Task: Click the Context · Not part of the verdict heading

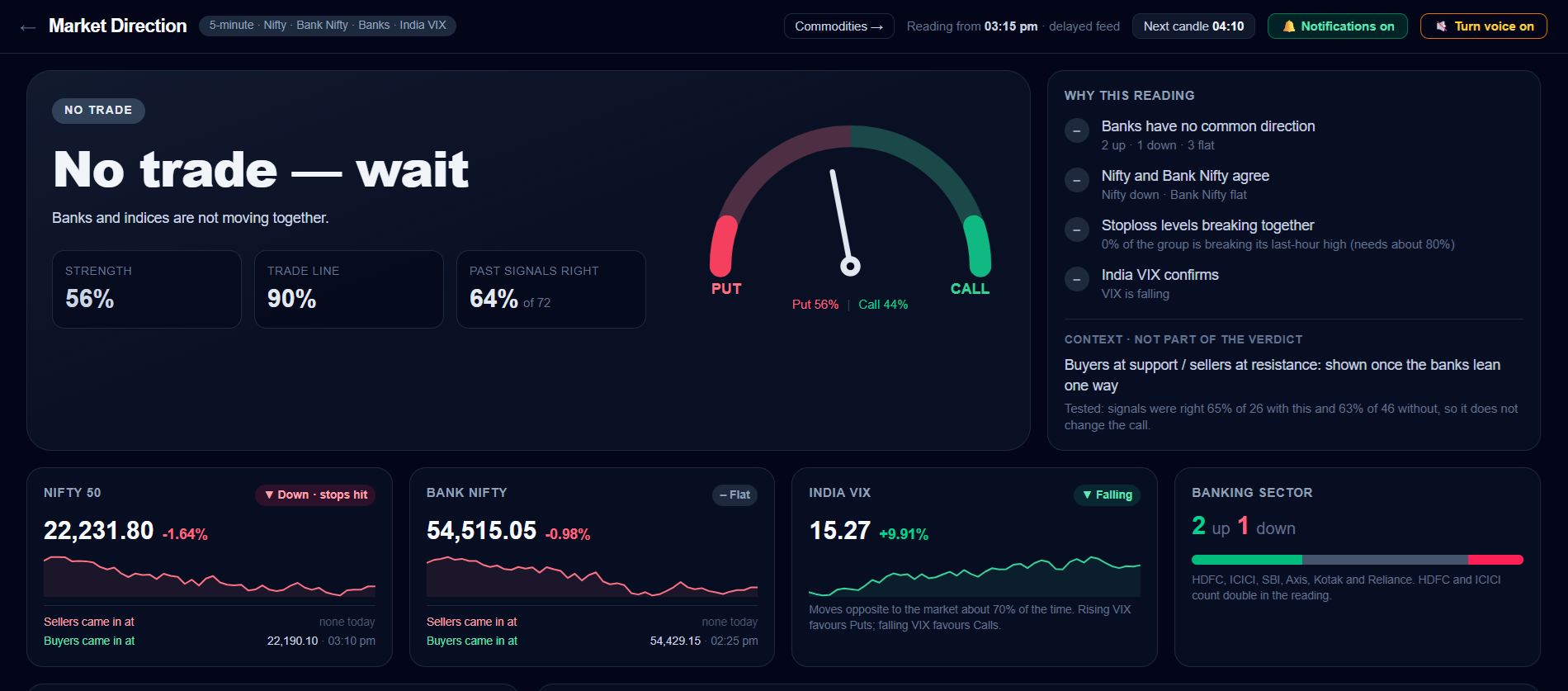Action: tap(1183, 339)
